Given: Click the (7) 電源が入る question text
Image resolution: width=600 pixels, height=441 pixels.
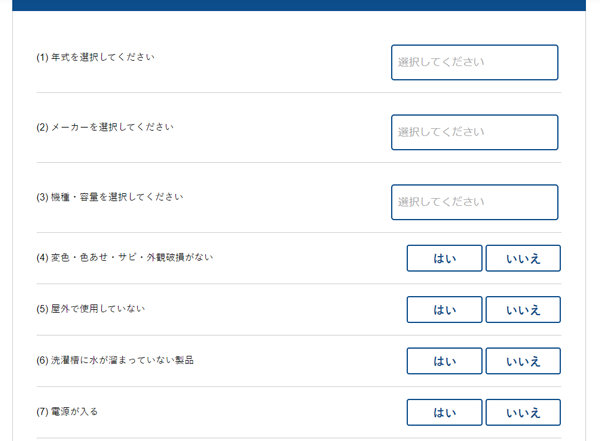Looking at the screenshot, I should click(67, 412).
